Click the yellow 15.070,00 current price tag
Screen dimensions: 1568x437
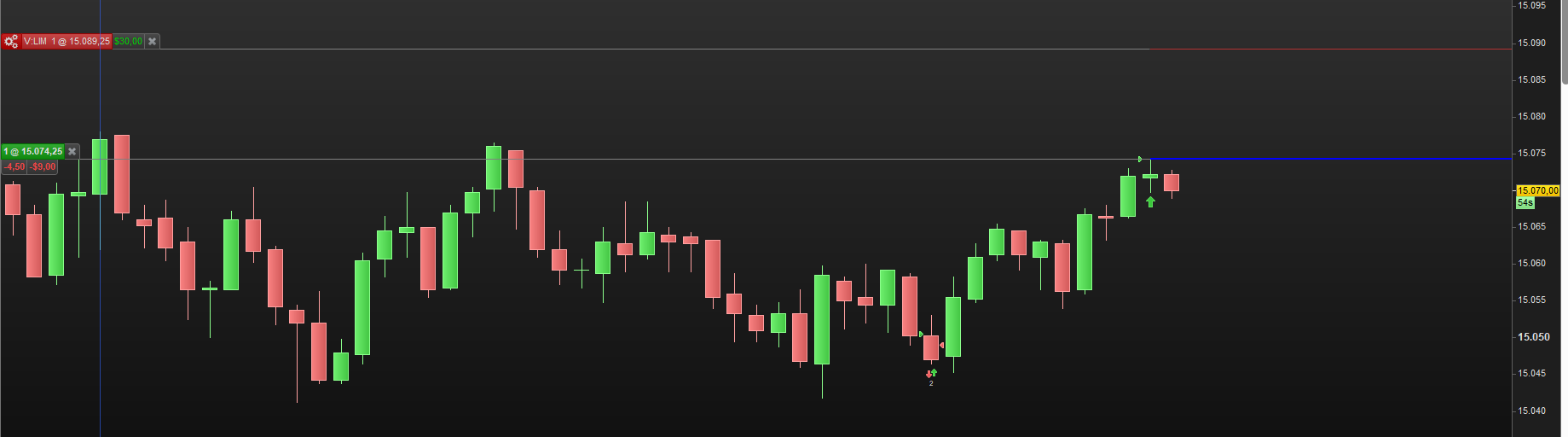click(x=1537, y=190)
